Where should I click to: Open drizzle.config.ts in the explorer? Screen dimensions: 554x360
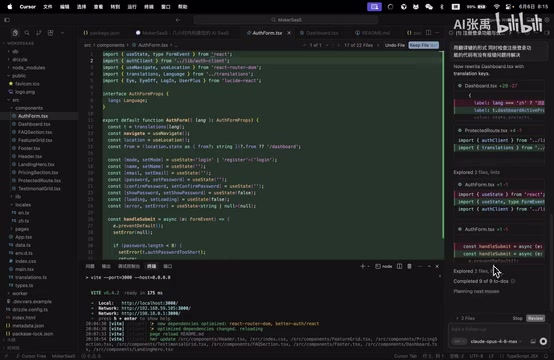30,309
